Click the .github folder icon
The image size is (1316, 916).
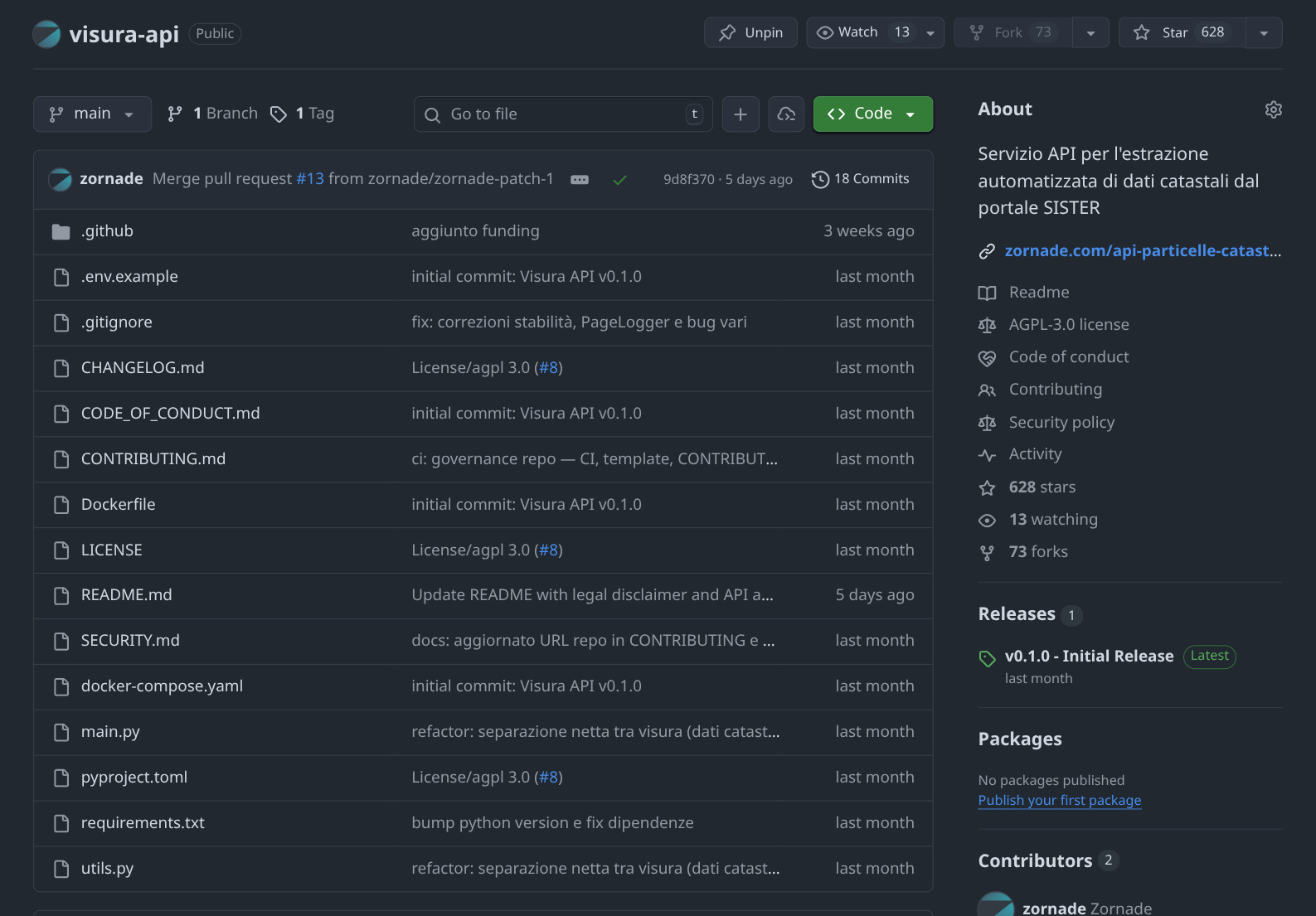(x=61, y=231)
